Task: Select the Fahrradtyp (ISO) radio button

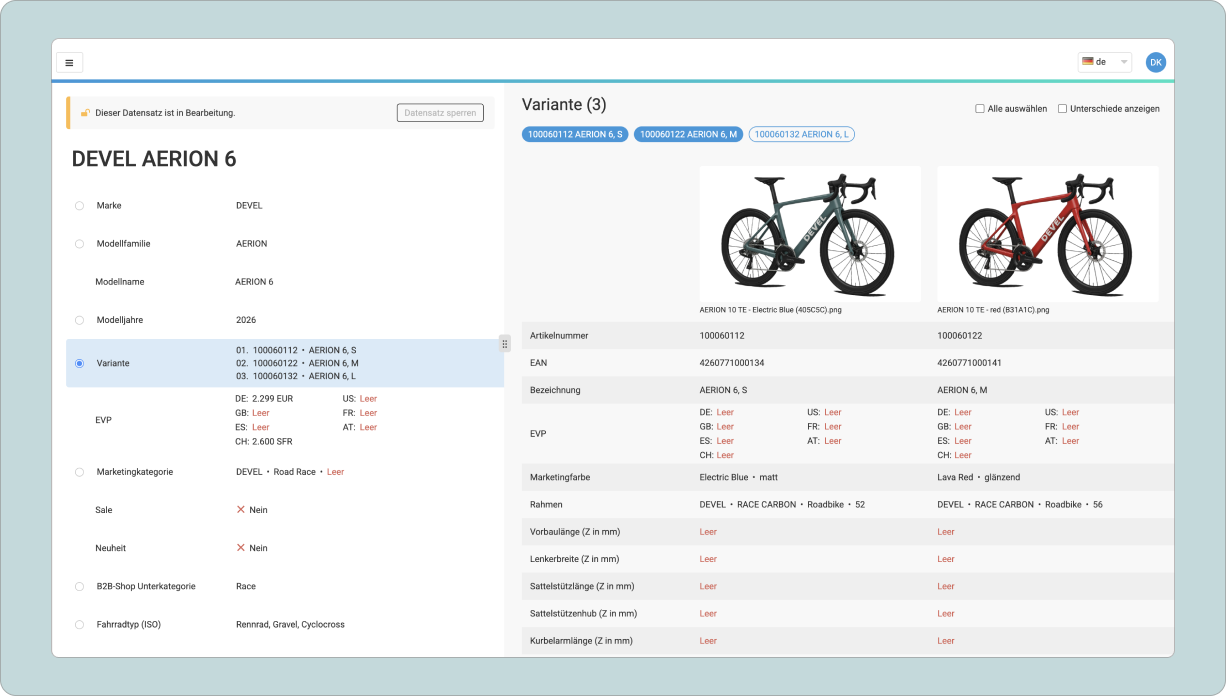Action: (x=79, y=625)
